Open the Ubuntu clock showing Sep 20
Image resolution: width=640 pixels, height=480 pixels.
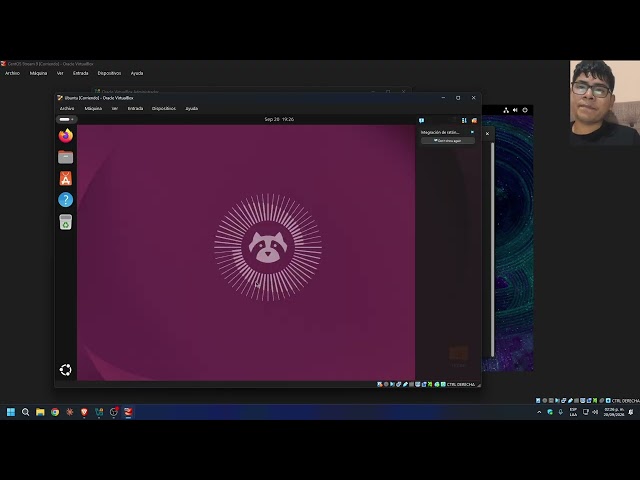point(279,119)
